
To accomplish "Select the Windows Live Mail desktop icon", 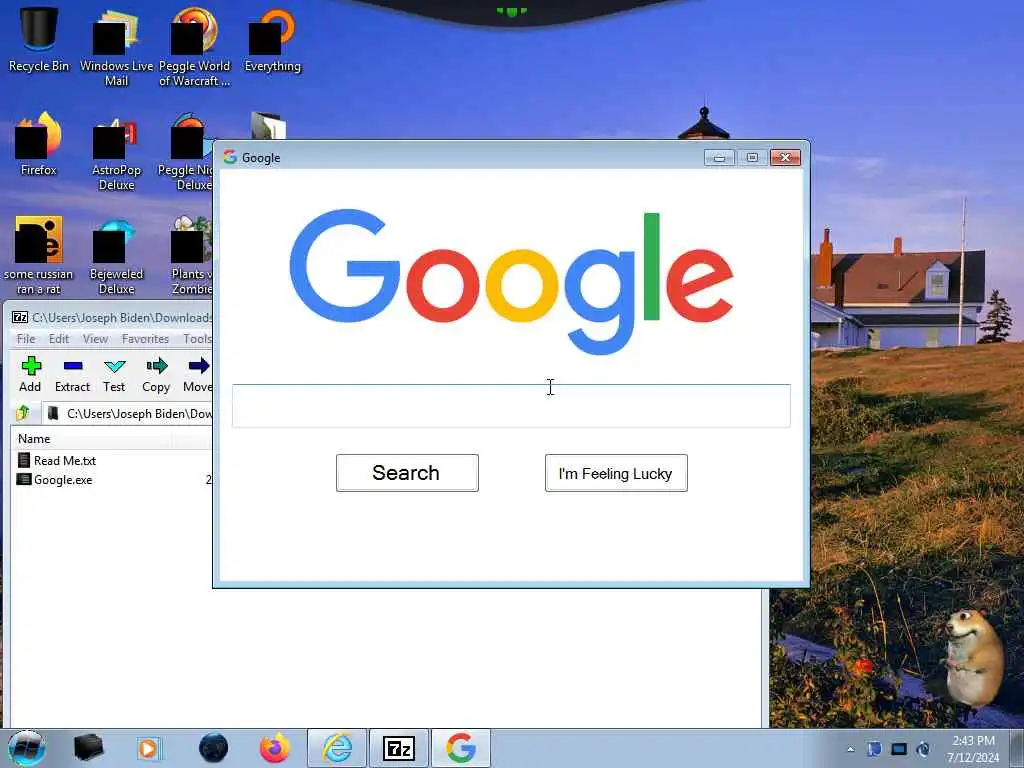I will pyautogui.click(x=116, y=47).
